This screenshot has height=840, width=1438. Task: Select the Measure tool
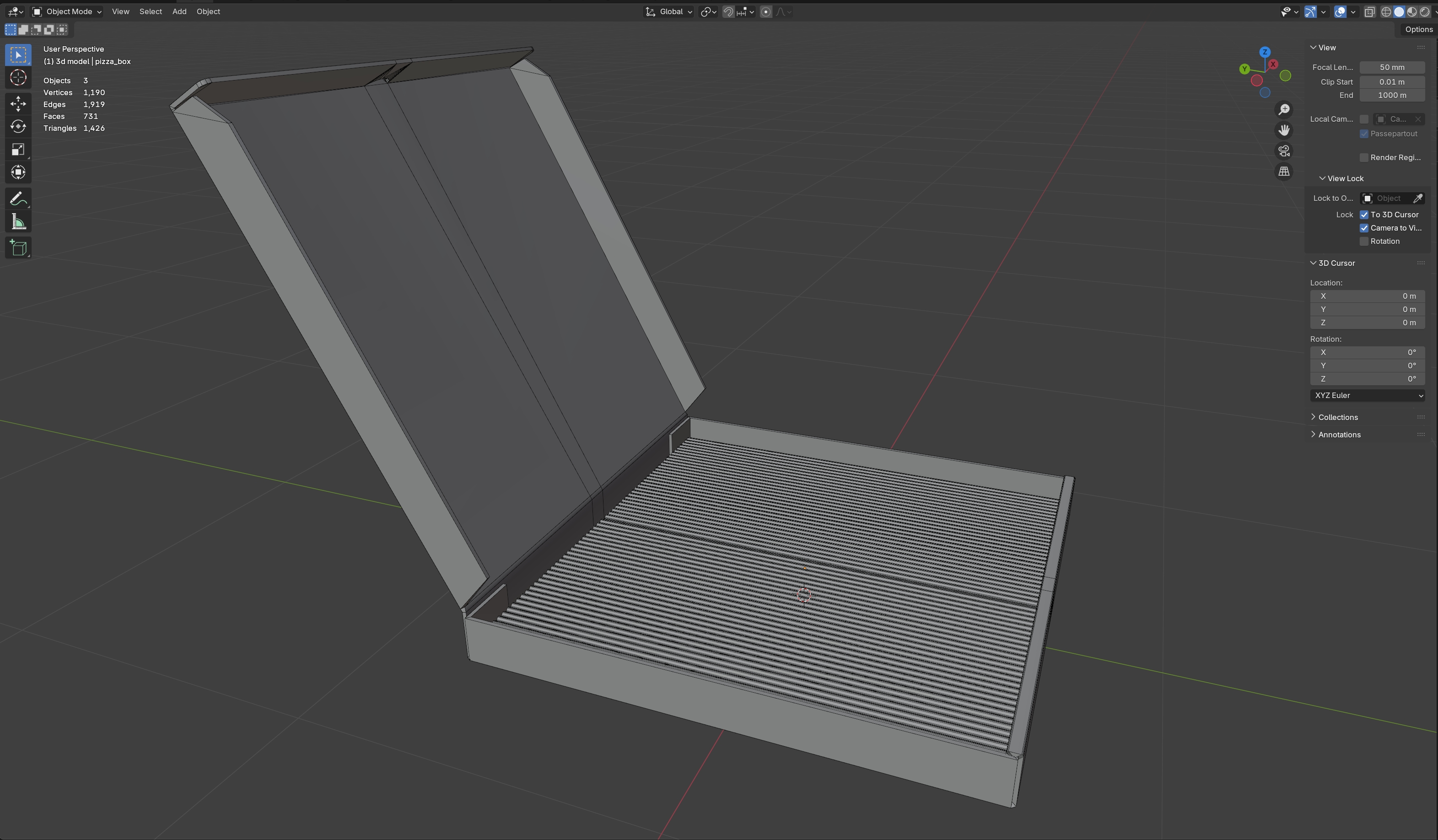(x=18, y=222)
